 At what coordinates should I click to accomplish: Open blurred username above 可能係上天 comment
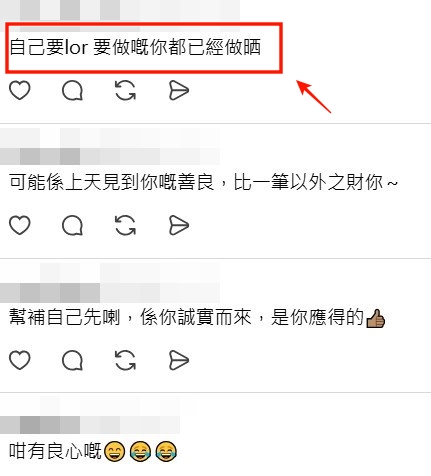click(110, 147)
